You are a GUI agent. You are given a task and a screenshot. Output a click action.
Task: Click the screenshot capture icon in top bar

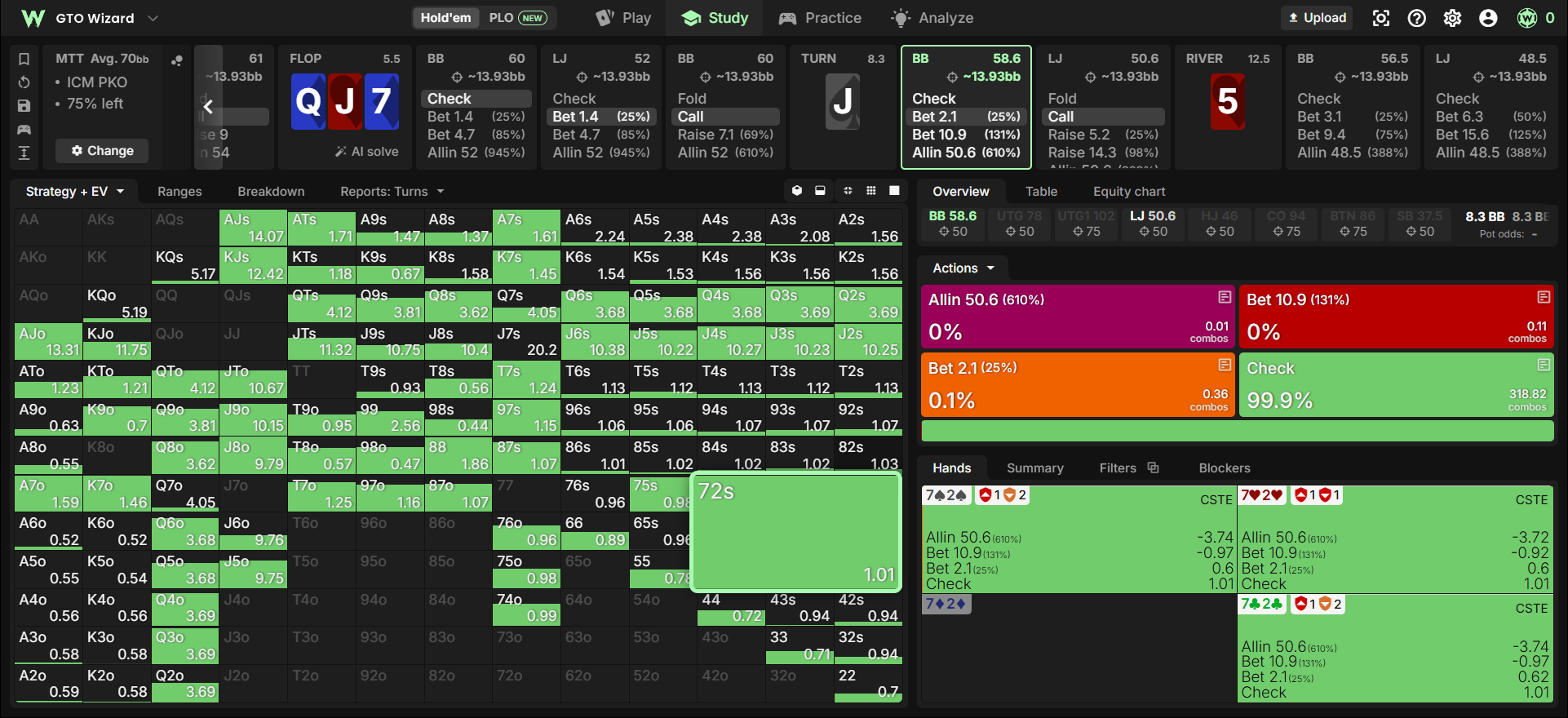[x=1381, y=18]
